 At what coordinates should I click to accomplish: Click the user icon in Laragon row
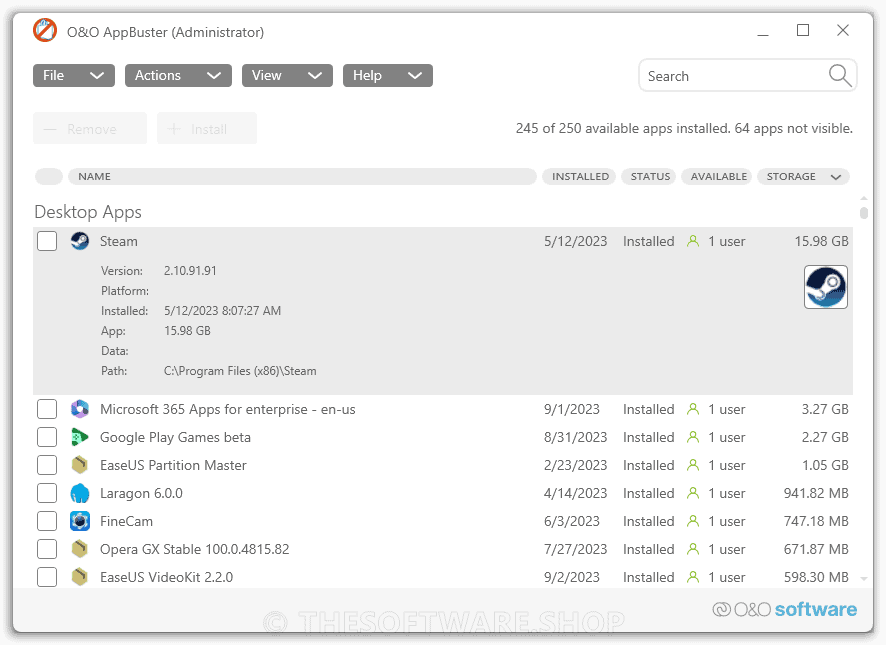693,493
